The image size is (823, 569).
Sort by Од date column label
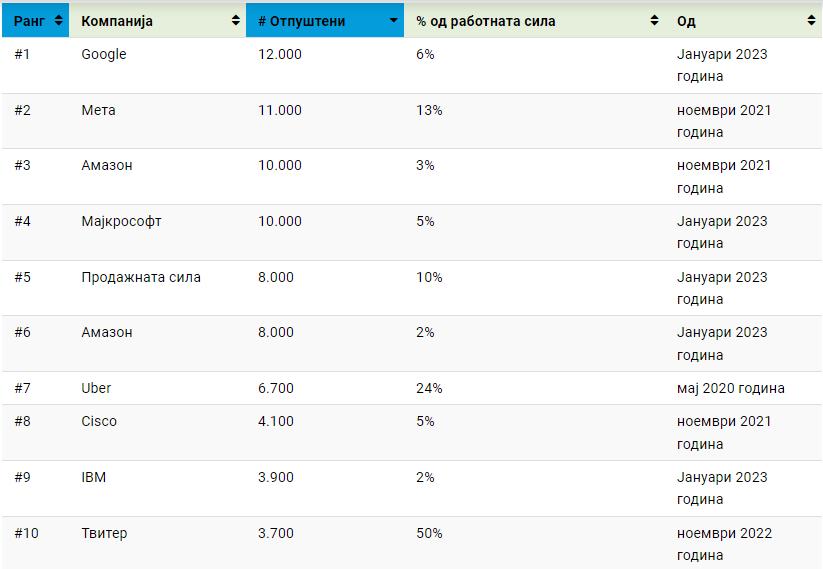click(x=686, y=21)
